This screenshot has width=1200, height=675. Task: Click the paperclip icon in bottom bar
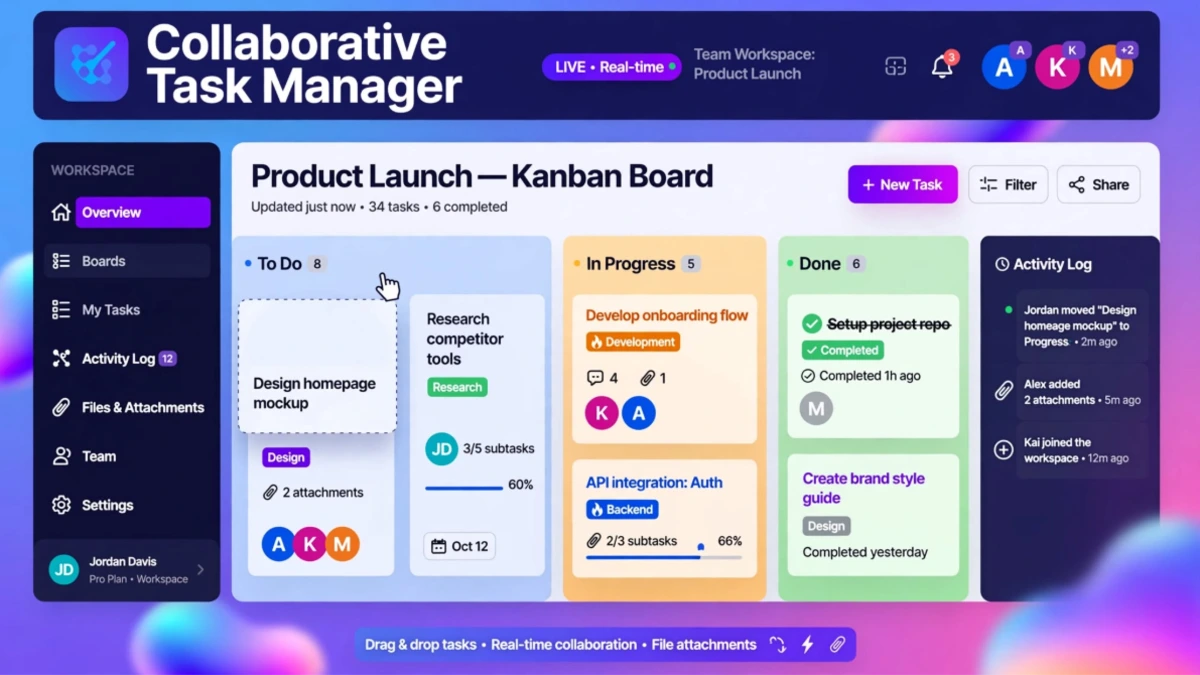tap(838, 645)
